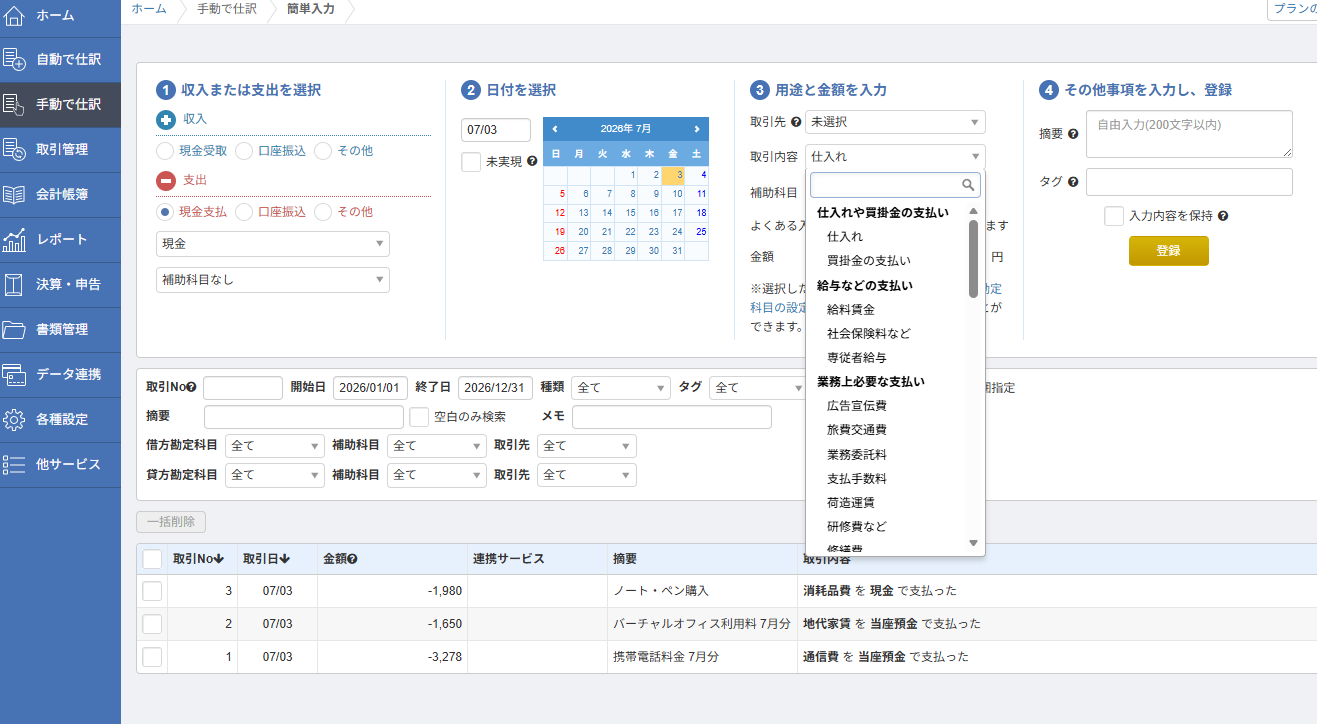Open the settlement and filing icon

[14, 285]
